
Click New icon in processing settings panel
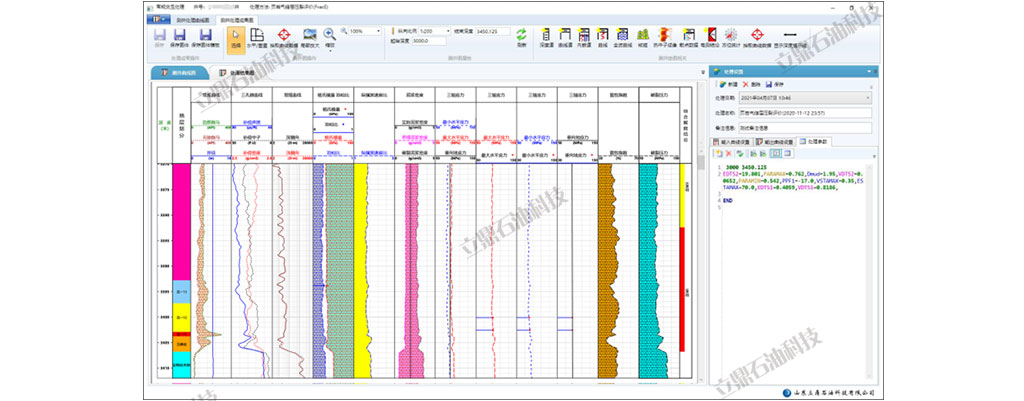724,84
